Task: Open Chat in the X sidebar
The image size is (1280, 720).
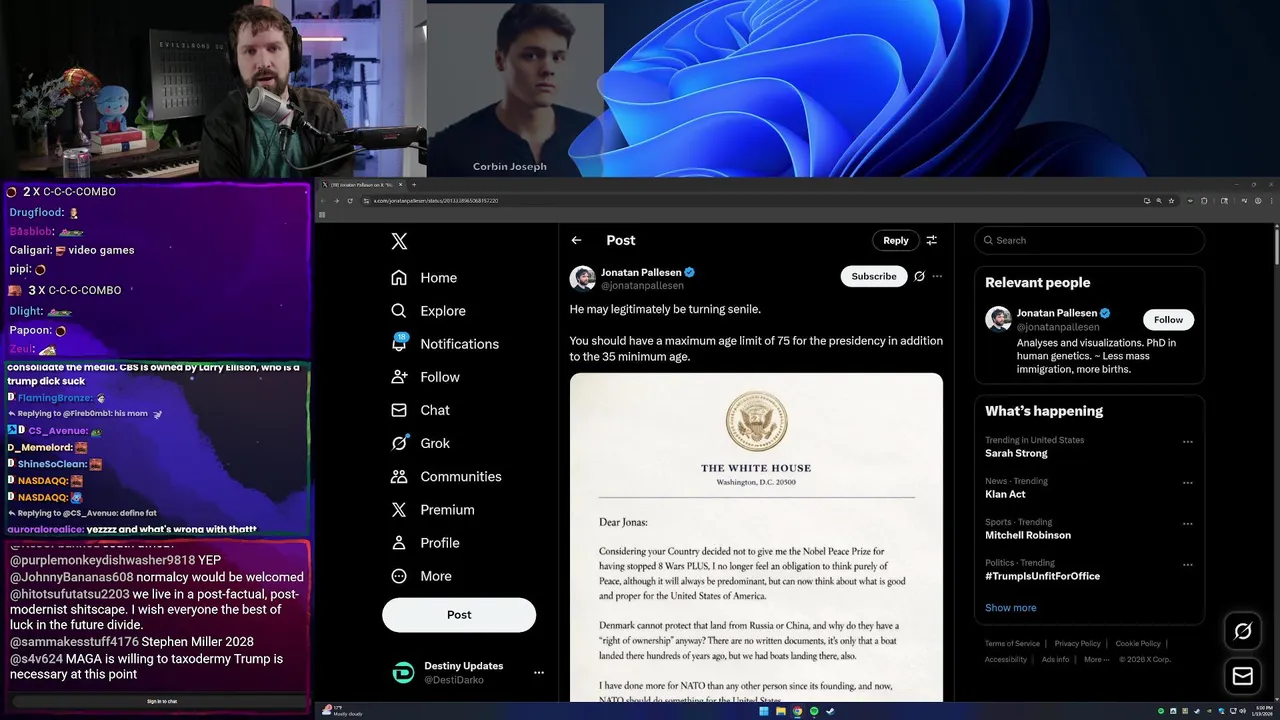Action: point(420,410)
